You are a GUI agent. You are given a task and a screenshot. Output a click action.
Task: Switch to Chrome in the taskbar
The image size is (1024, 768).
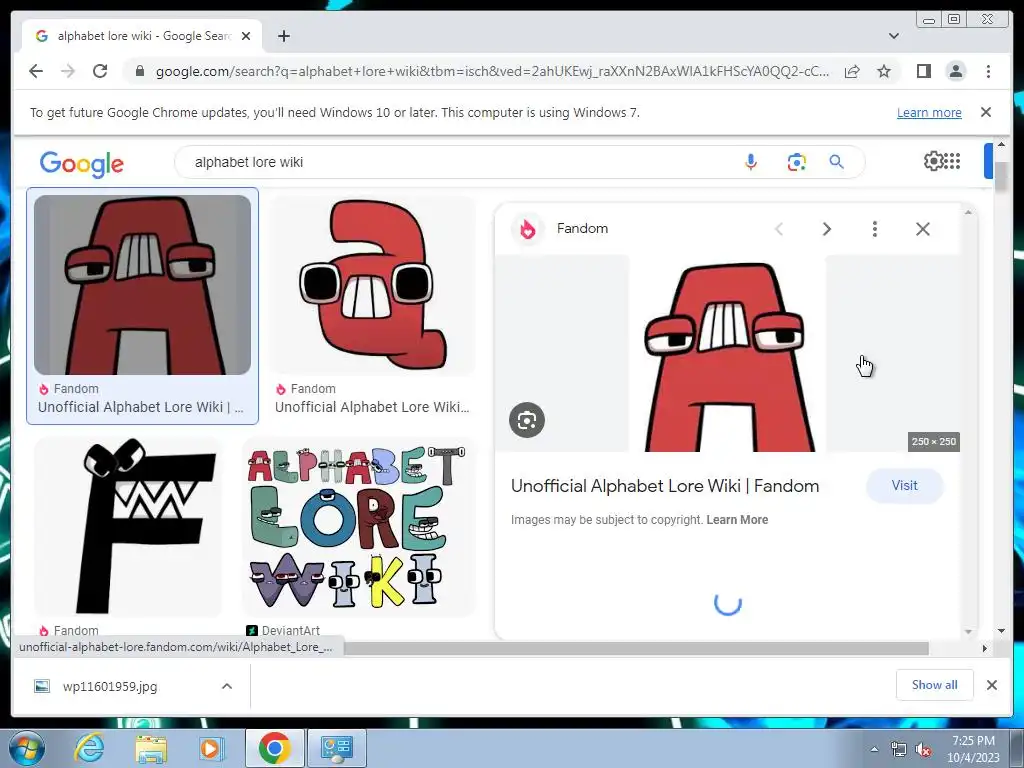point(274,748)
